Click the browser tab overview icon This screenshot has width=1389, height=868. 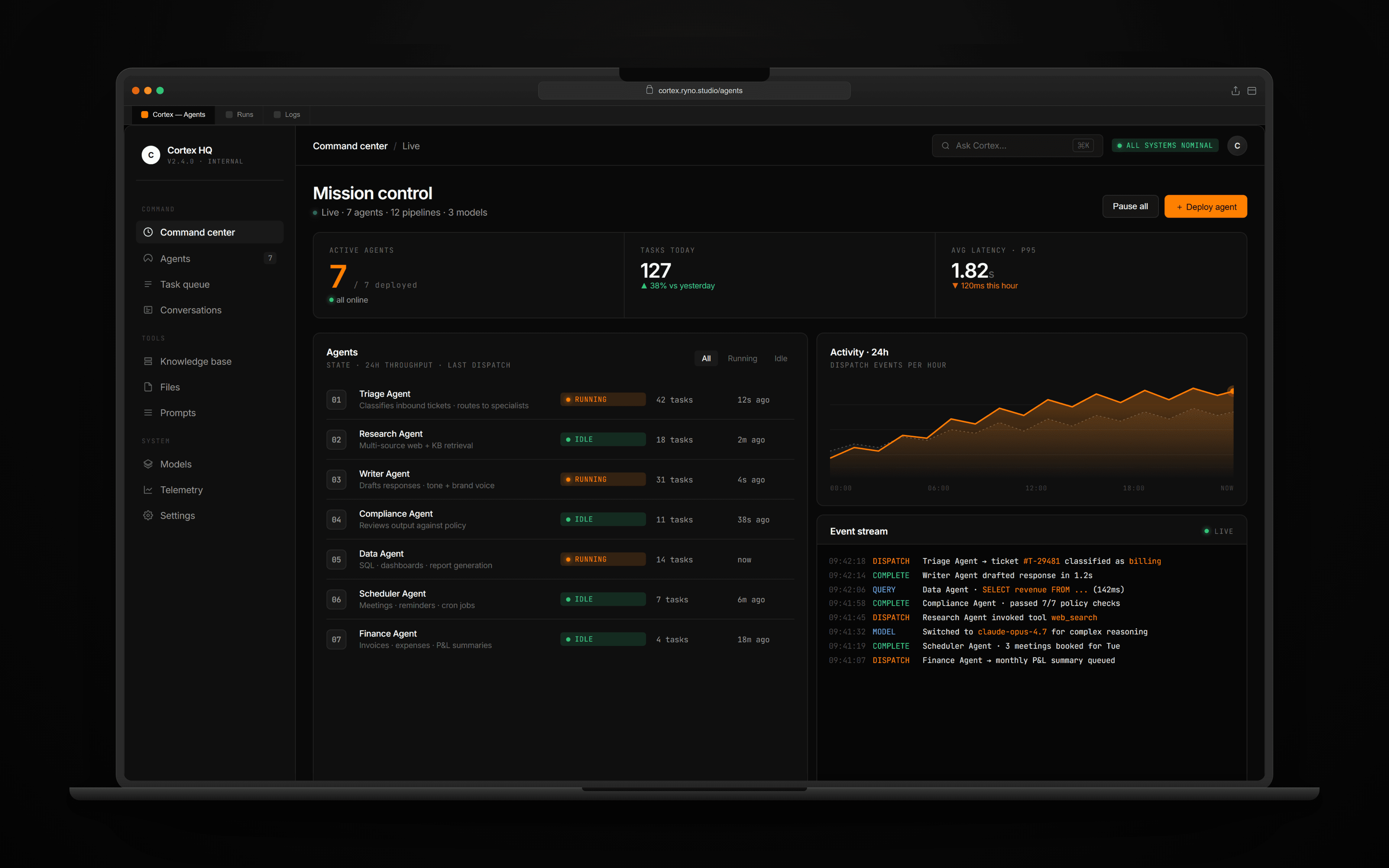[x=1252, y=91]
